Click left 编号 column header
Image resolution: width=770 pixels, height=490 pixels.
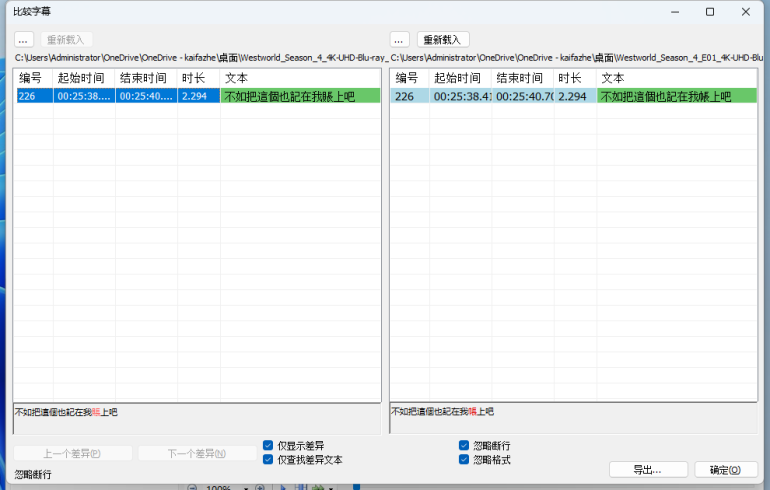tap(33, 78)
